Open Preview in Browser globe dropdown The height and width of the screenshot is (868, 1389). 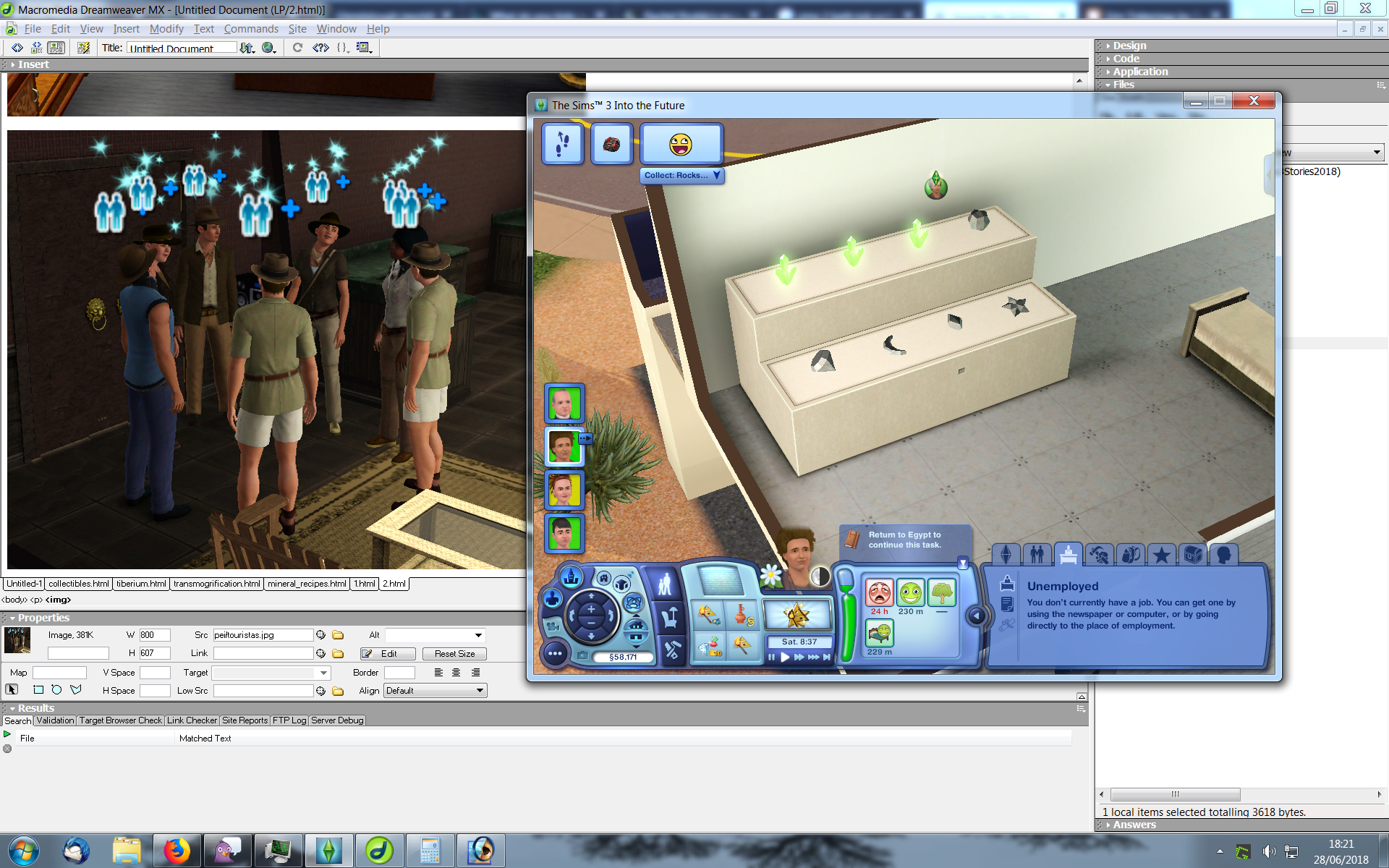[269, 48]
